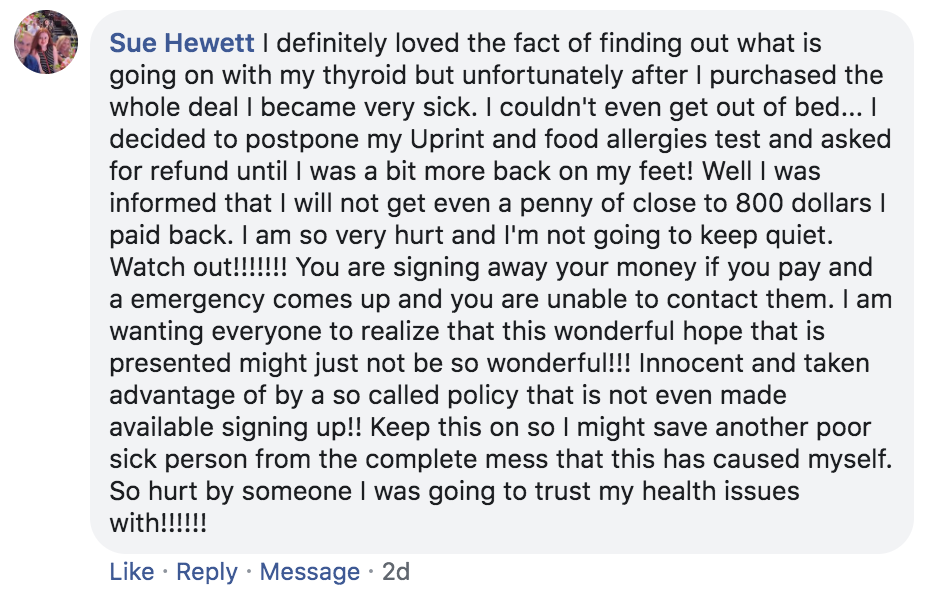Open the Sue Hewett profile name link
Image resolution: width=942 pixels, height=594 pixels.
[x=183, y=43]
